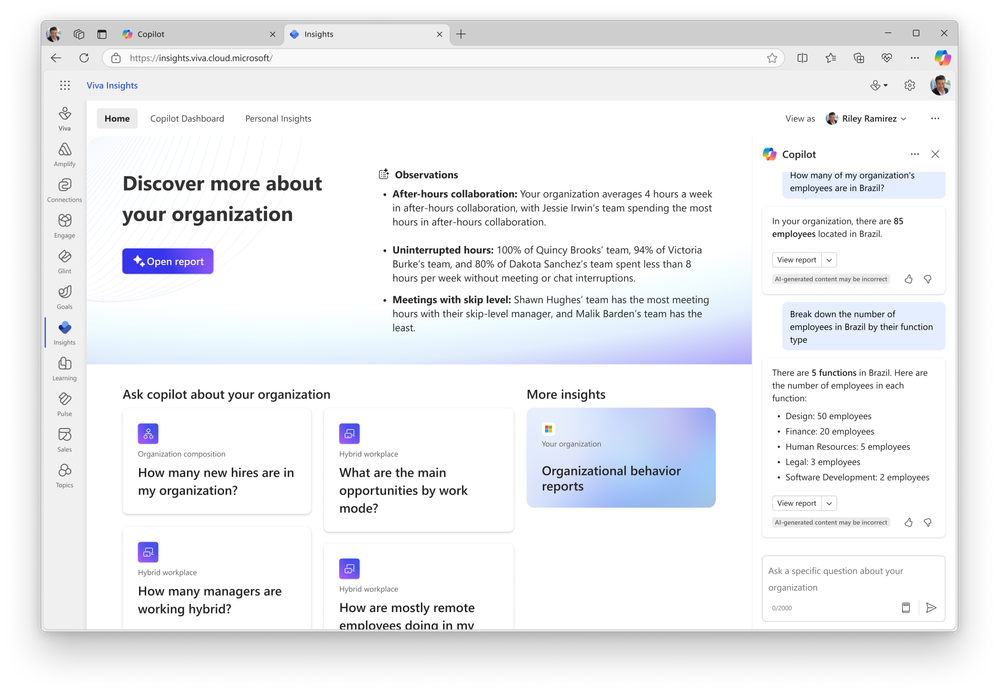Screen dimensions: 999x693
Task: Expand the View report arrow under the 85 employees answer
Action: pyautogui.click(x=829, y=260)
